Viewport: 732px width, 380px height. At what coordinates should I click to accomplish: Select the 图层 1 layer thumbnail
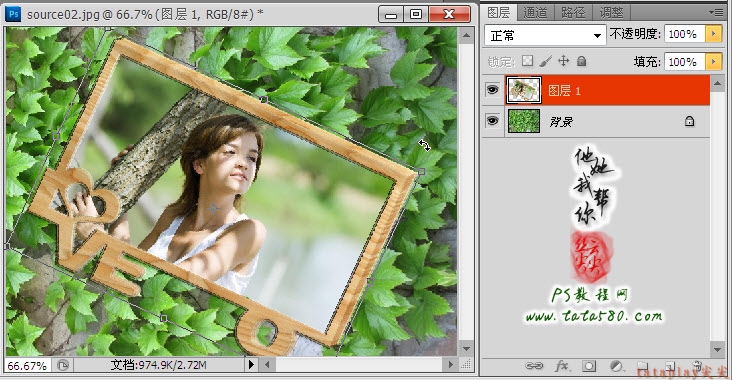523,90
